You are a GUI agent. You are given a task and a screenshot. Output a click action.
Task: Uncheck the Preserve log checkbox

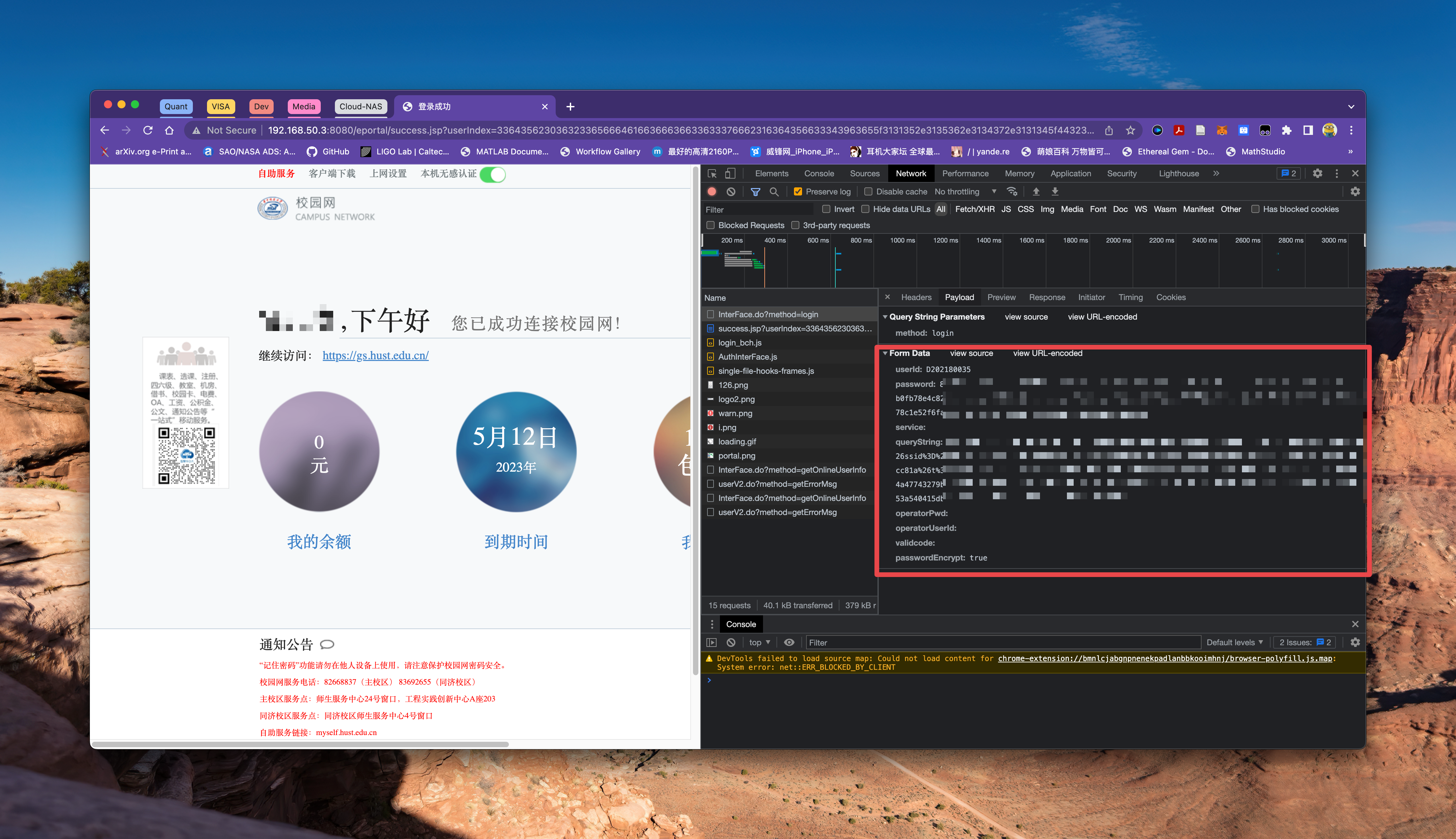(798, 192)
